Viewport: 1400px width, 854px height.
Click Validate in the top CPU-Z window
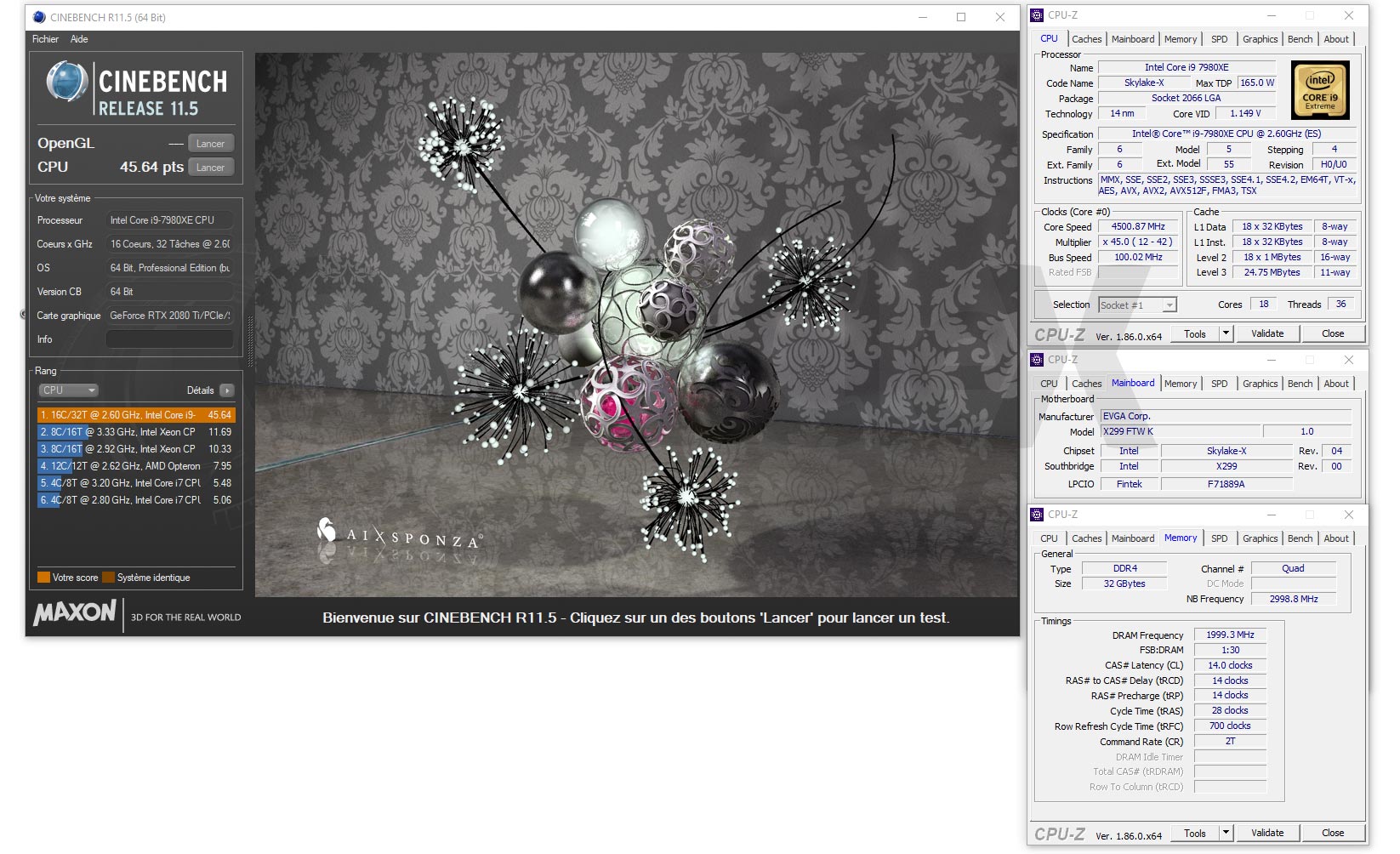tap(1267, 334)
